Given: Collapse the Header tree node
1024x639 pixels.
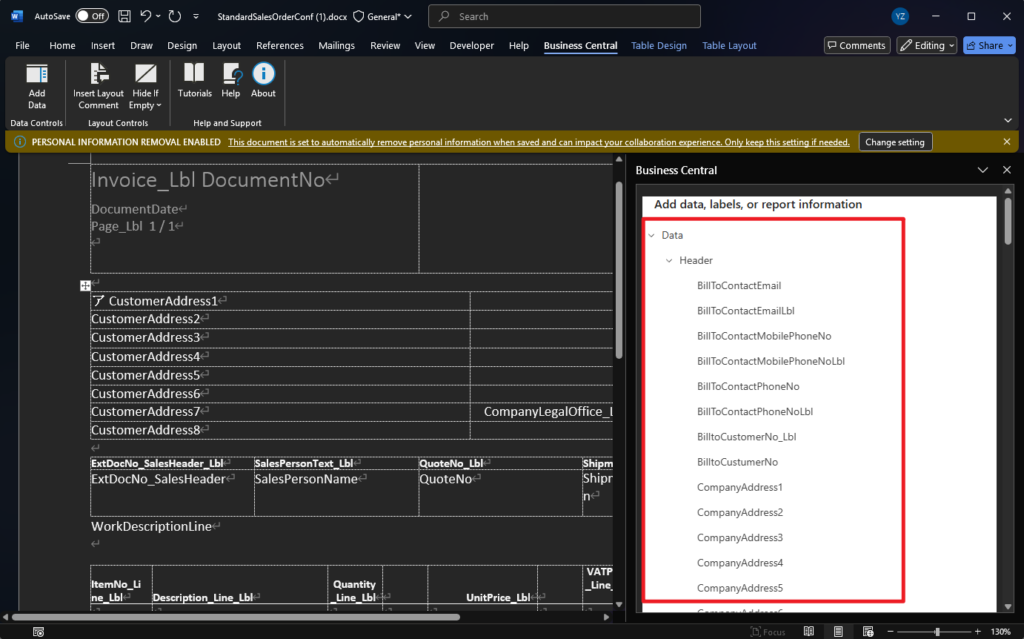Looking at the screenshot, I should [x=670, y=260].
